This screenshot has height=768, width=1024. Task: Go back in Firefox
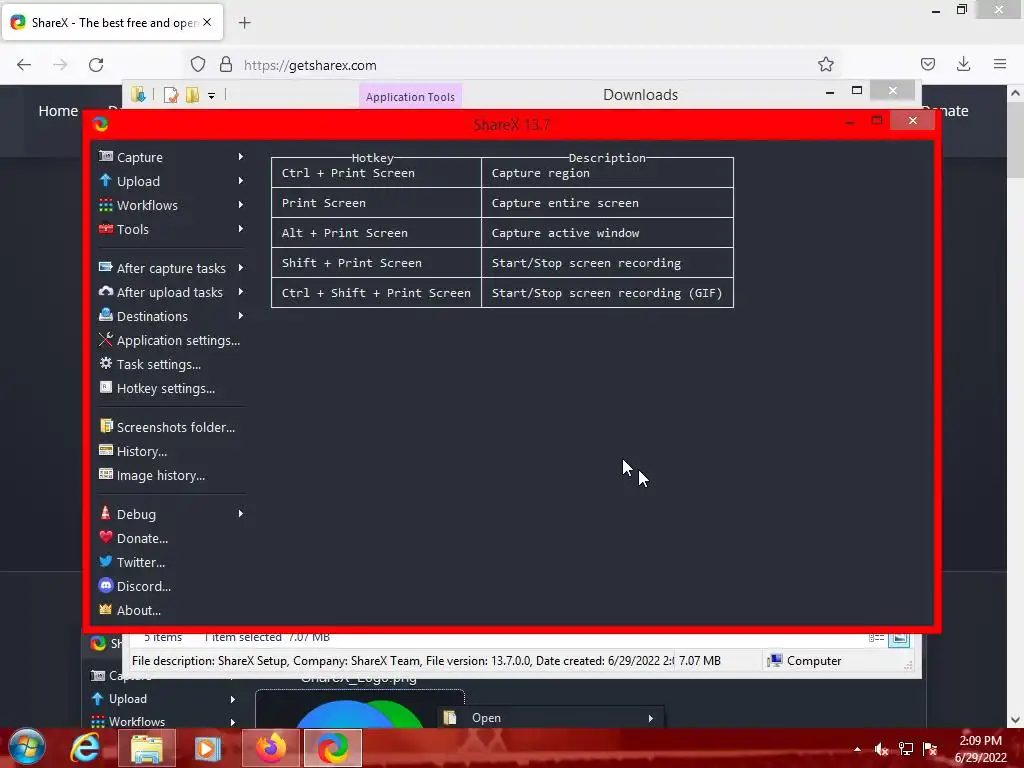[x=24, y=65]
